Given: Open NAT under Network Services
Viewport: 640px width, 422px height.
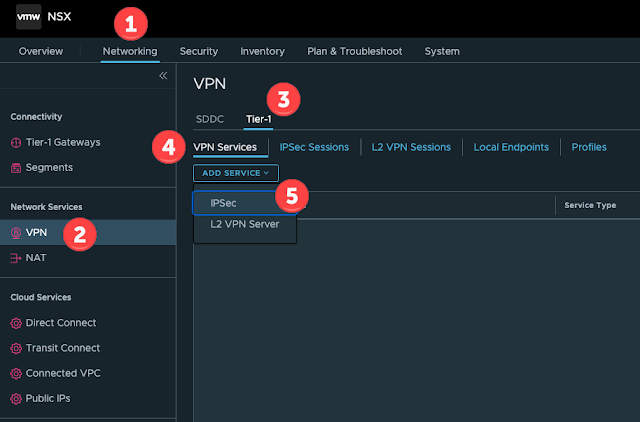Looking at the screenshot, I should [36, 258].
